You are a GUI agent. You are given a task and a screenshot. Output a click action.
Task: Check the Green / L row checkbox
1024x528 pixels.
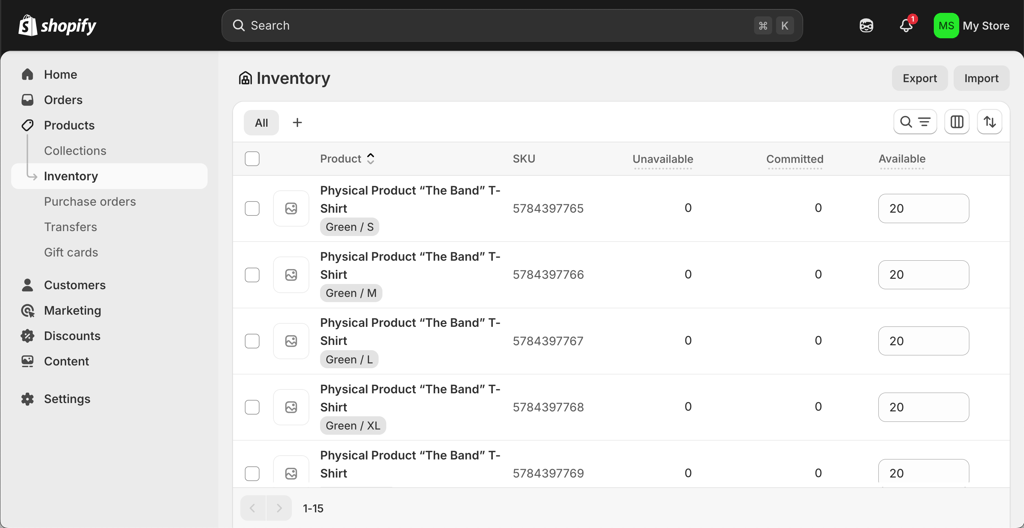(x=252, y=341)
